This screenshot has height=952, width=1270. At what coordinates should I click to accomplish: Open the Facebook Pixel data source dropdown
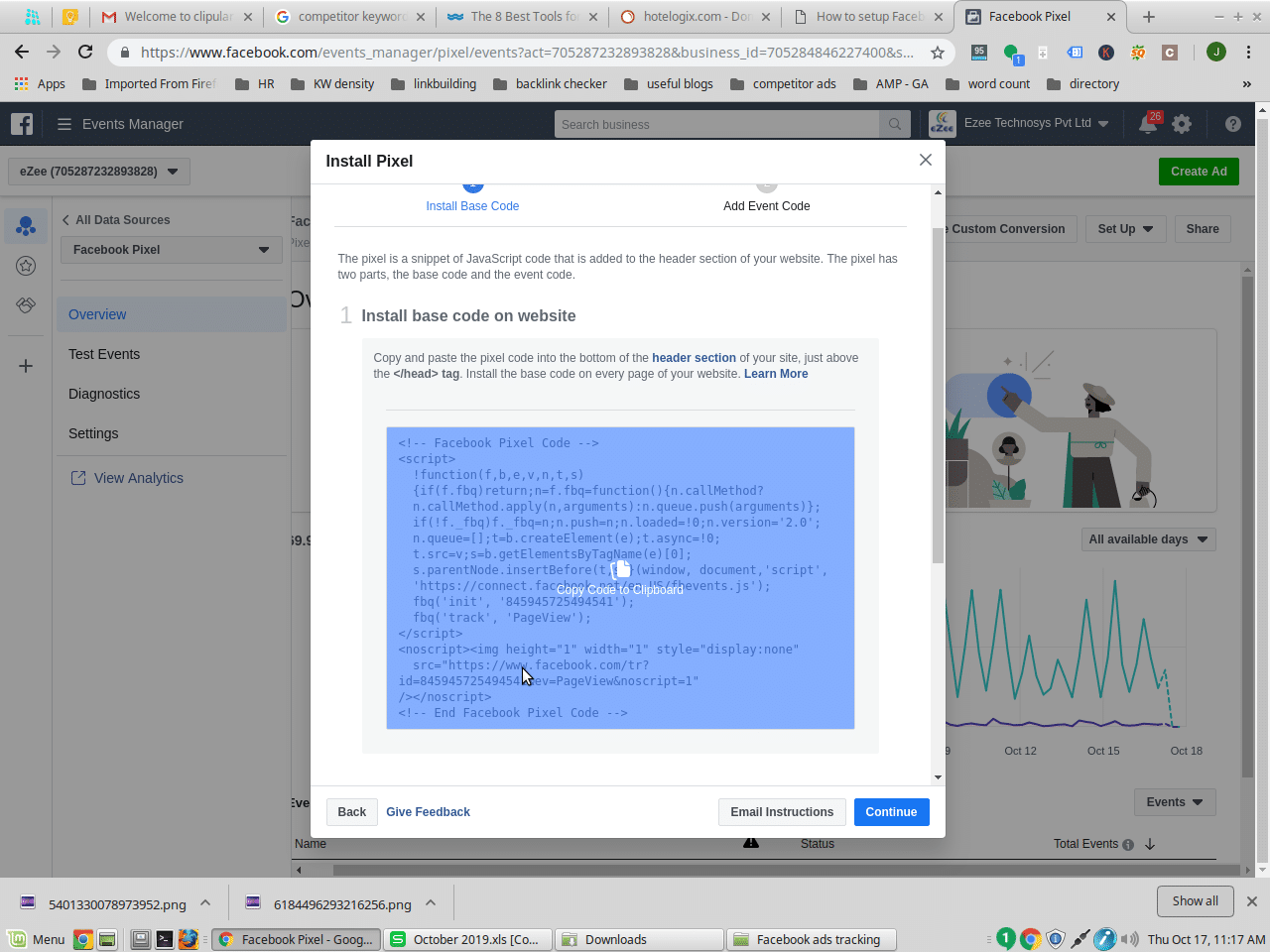point(172,250)
